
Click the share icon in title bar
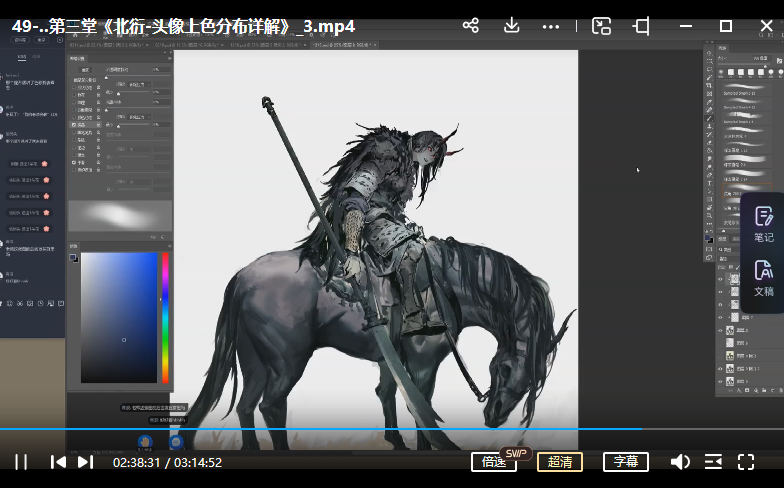471,26
